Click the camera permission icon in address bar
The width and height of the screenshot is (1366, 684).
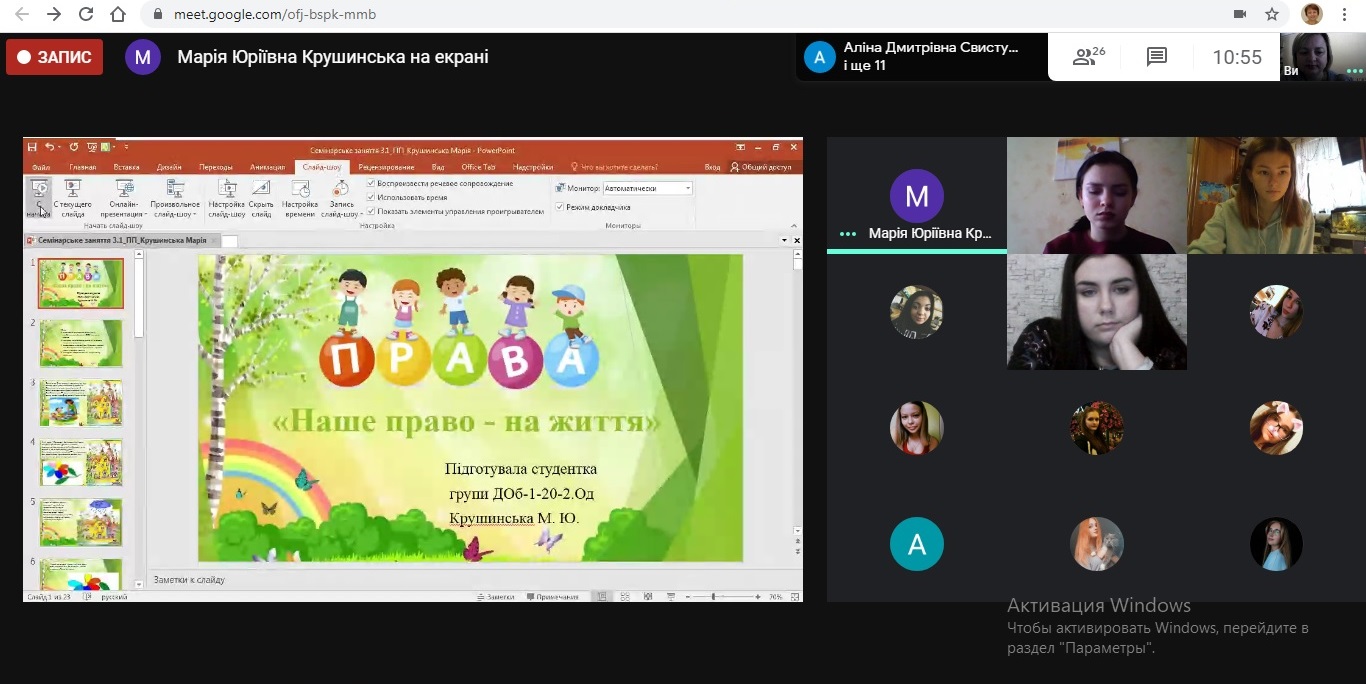pos(1240,14)
